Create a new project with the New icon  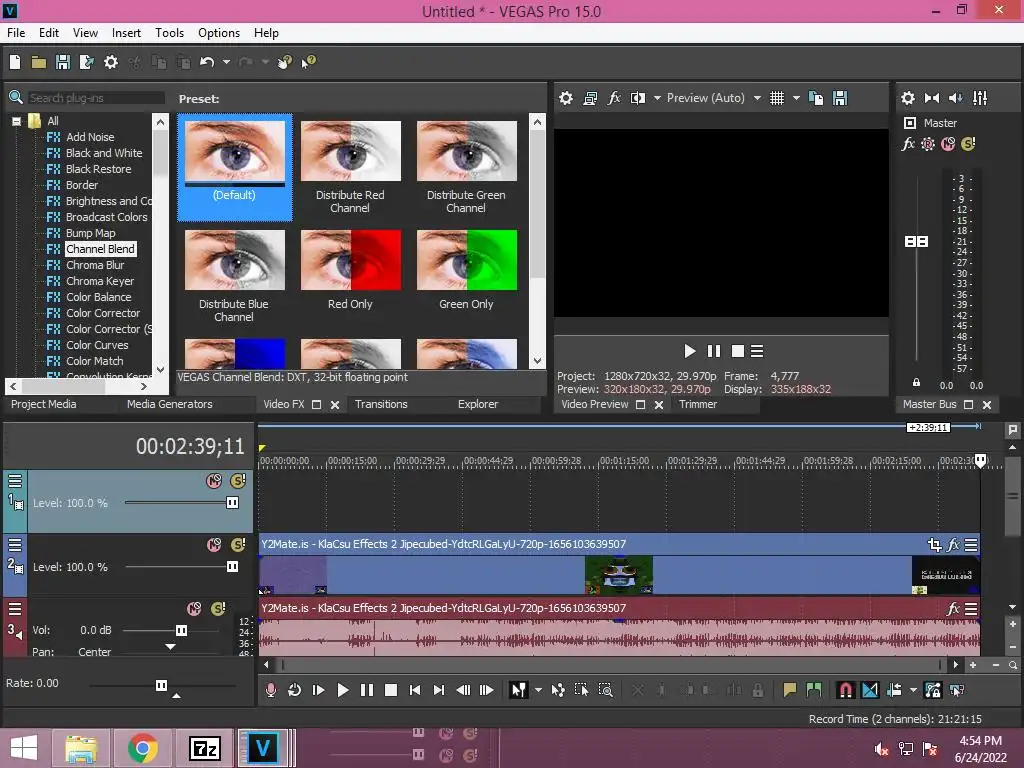[15, 62]
